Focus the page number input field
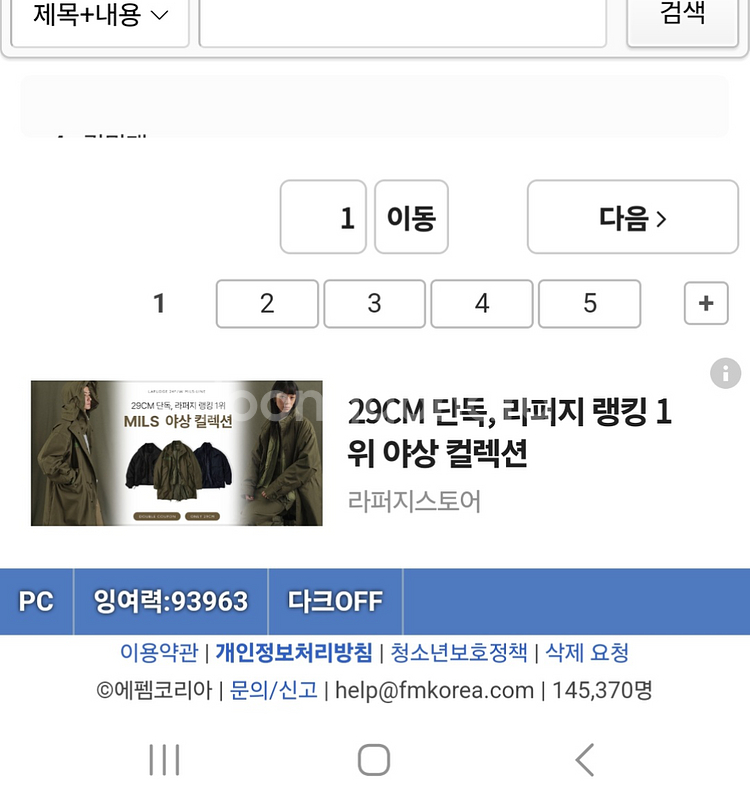This screenshot has height=810, width=750. (323, 217)
